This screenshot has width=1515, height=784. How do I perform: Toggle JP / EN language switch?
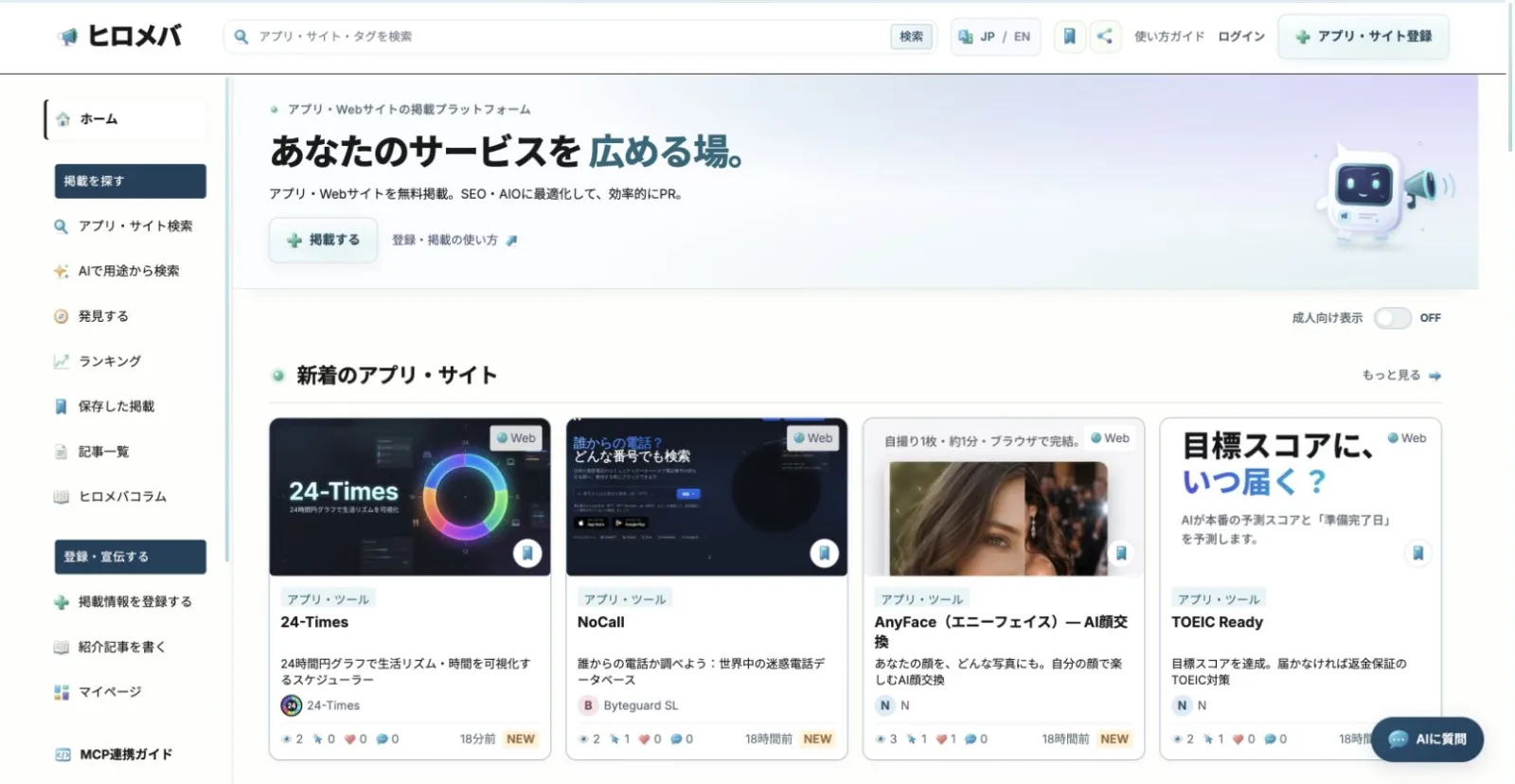(994, 36)
